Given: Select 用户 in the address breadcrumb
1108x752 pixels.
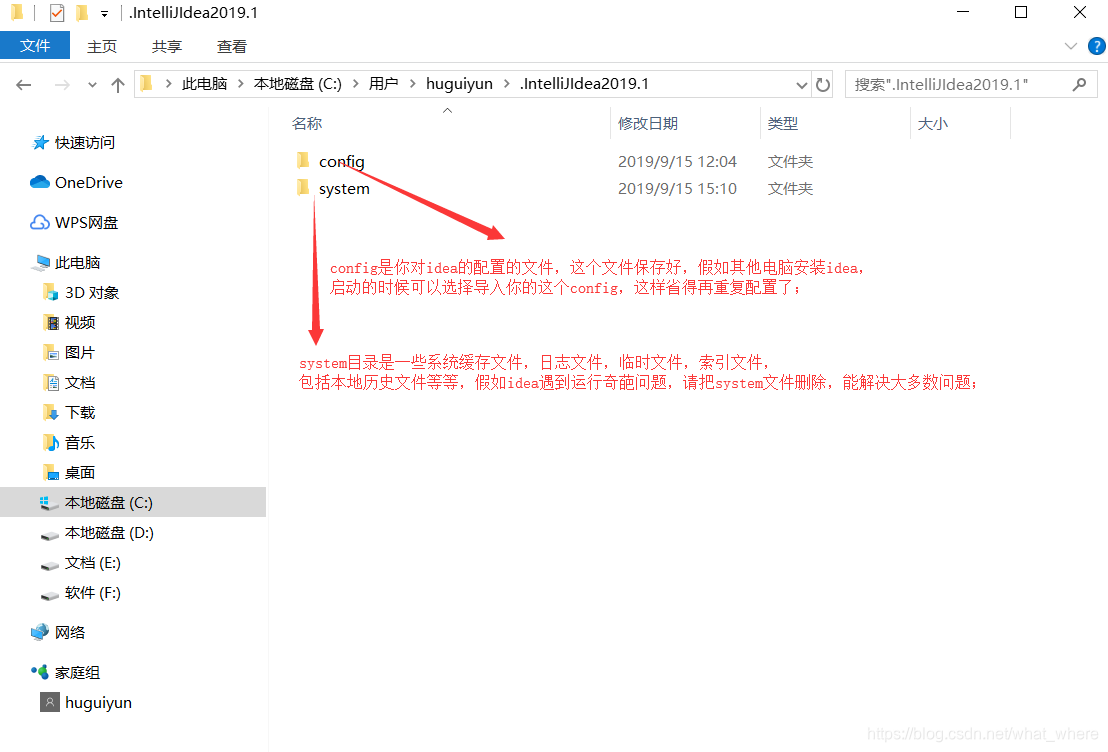Looking at the screenshot, I should (x=384, y=84).
